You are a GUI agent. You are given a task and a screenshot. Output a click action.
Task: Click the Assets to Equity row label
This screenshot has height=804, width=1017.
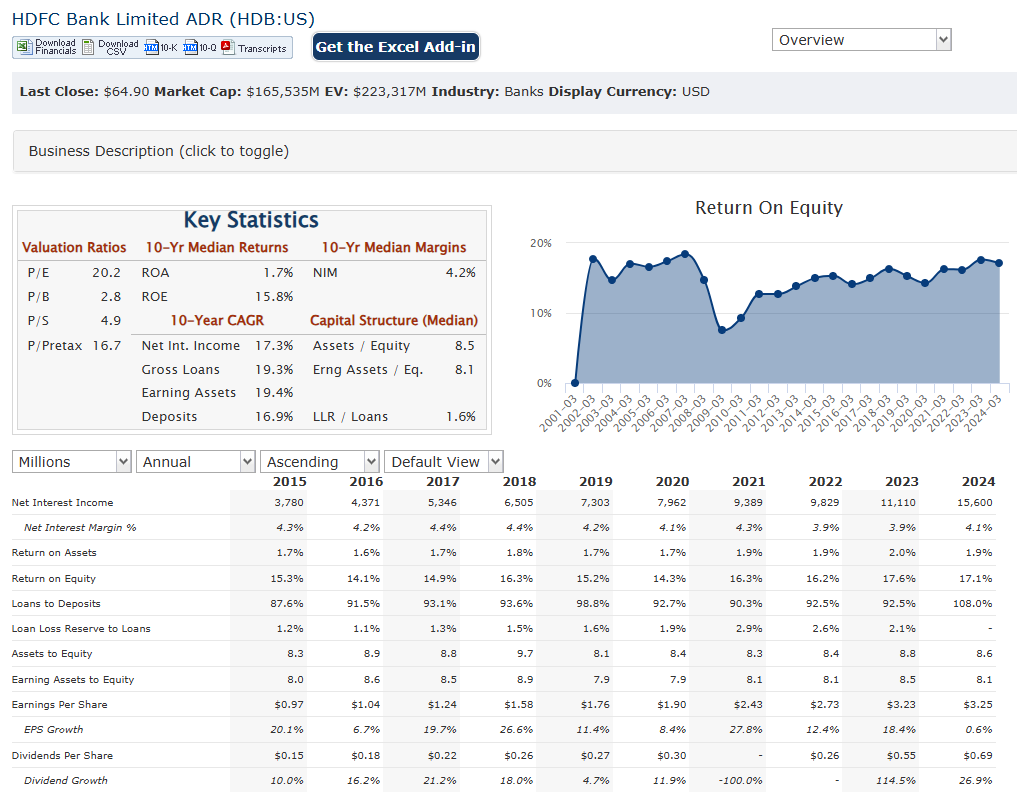52,654
